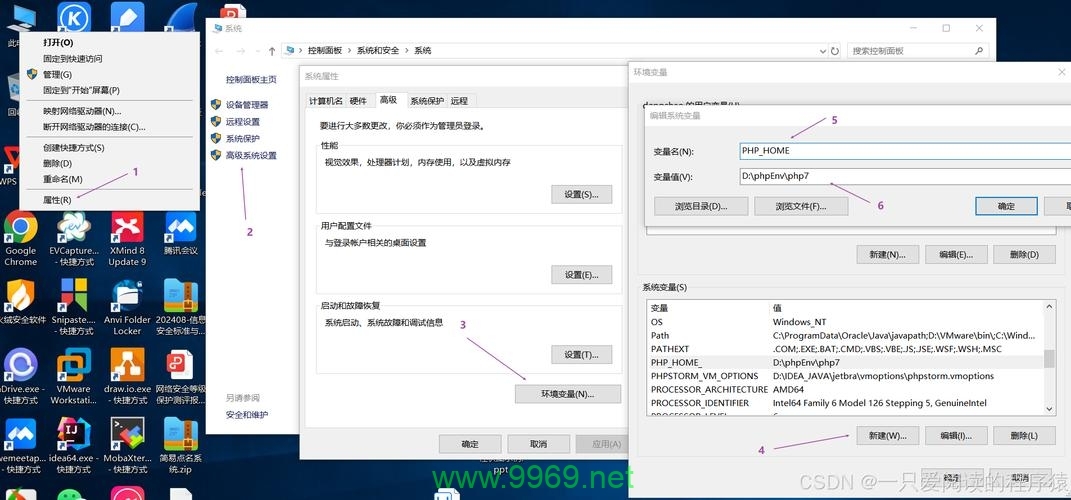The height and width of the screenshot is (500, 1071).
Task: Choose 管理(G) in the context menu
Action: pos(110,74)
